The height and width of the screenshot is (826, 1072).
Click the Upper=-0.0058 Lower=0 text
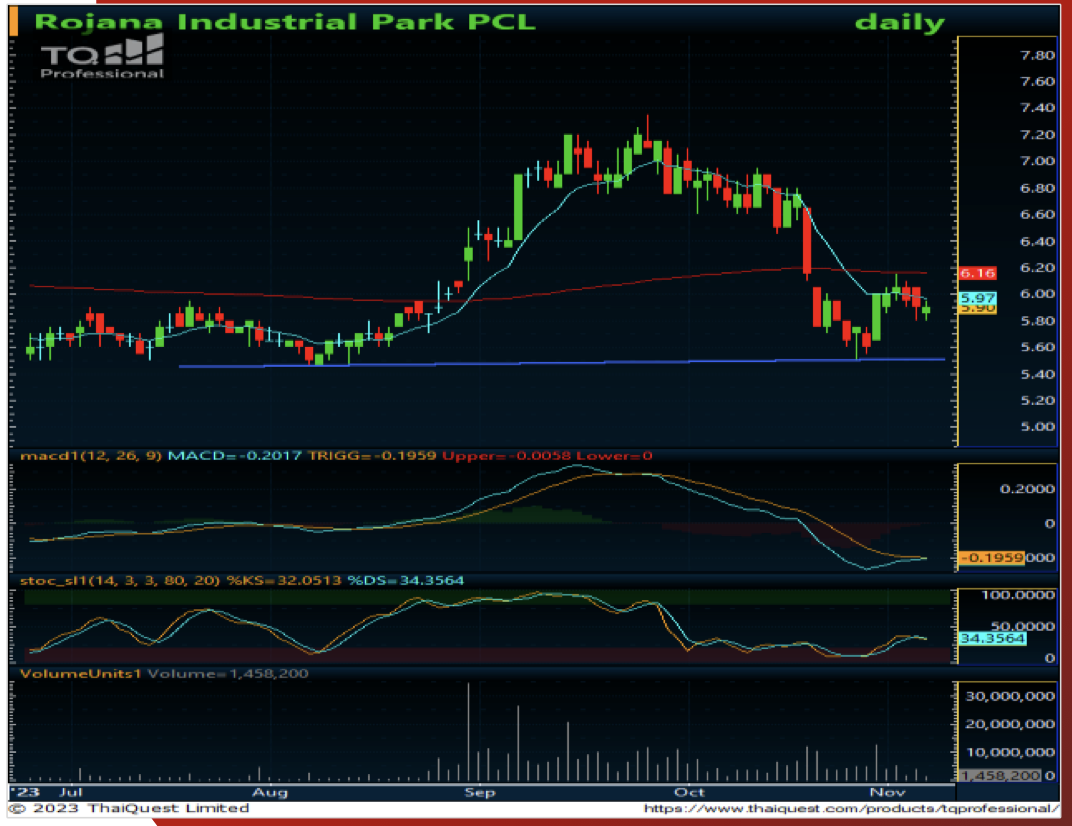547,455
